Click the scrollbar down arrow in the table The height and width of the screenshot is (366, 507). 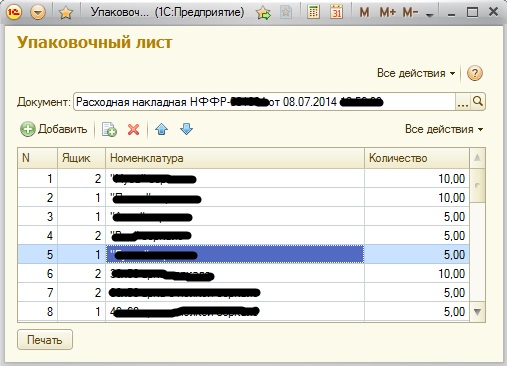click(477, 312)
